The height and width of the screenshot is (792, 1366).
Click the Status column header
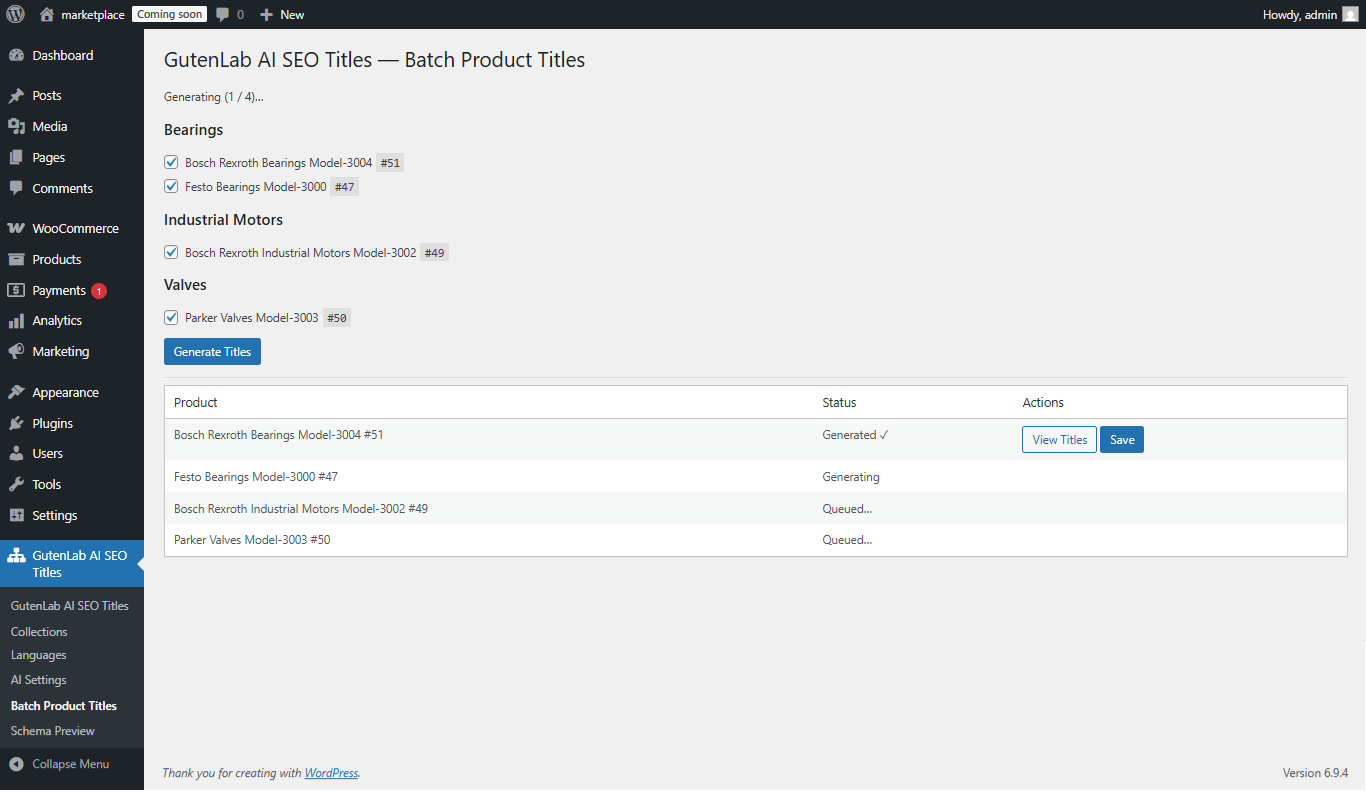tap(839, 402)
